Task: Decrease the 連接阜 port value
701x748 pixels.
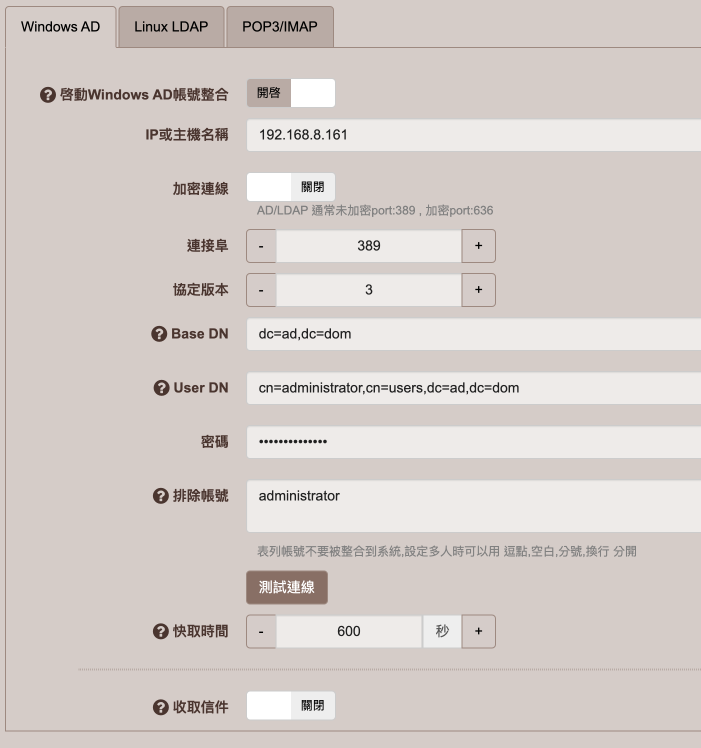Action: (x=261, y=246)
